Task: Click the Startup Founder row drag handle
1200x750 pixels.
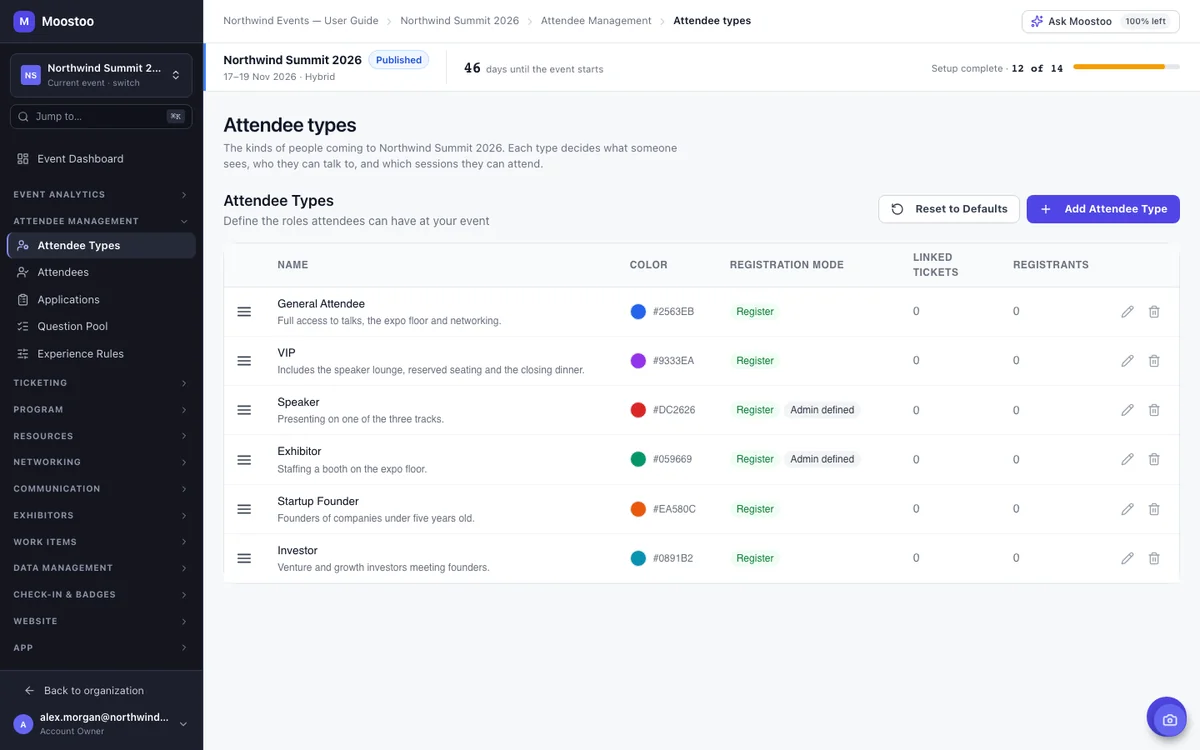Action: (244, 509)
